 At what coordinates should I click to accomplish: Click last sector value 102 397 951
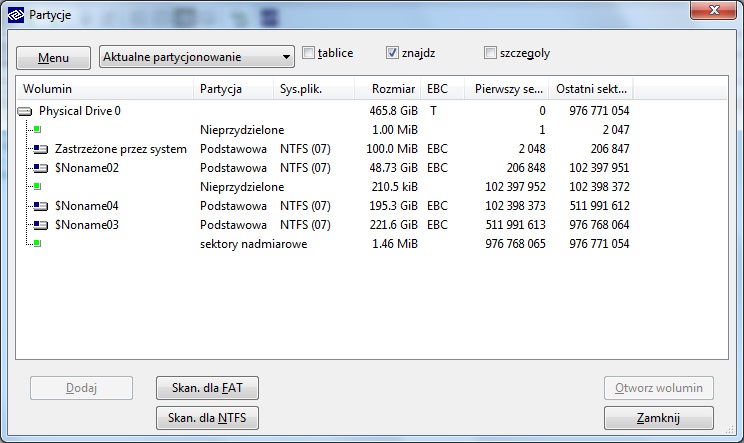(x=599, y=168)
